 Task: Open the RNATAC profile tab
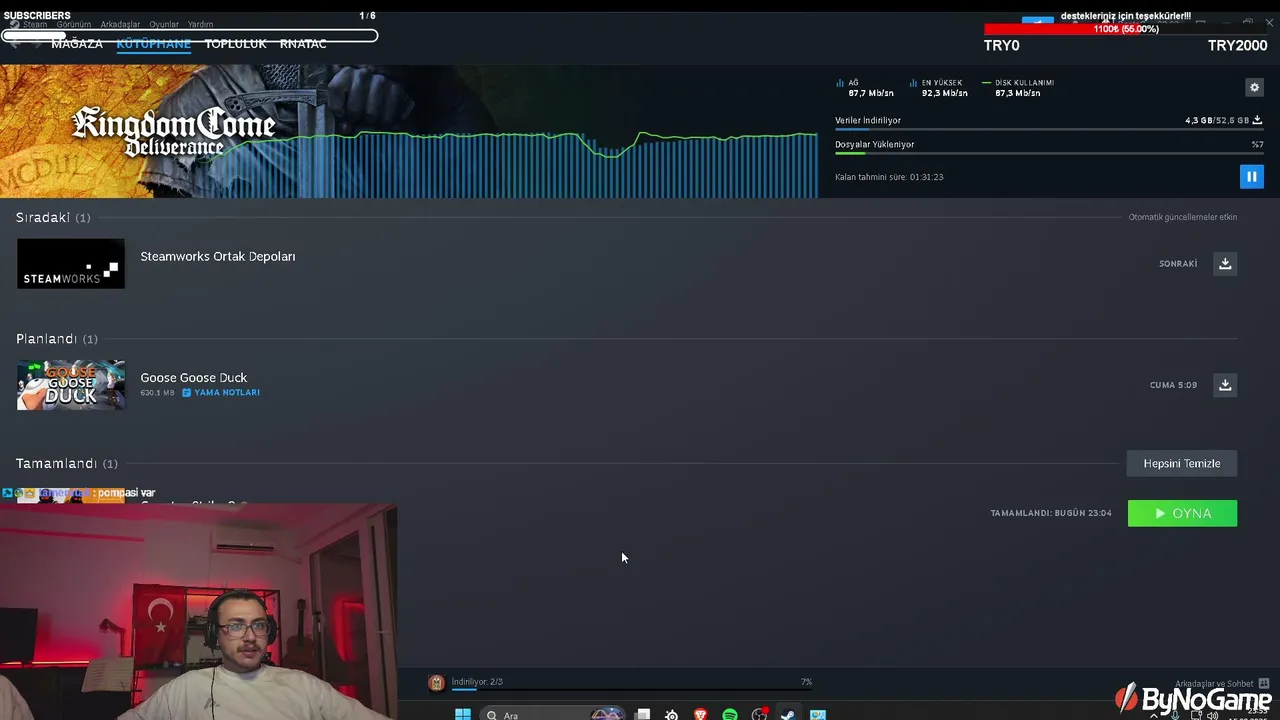[x=303, y=44]
